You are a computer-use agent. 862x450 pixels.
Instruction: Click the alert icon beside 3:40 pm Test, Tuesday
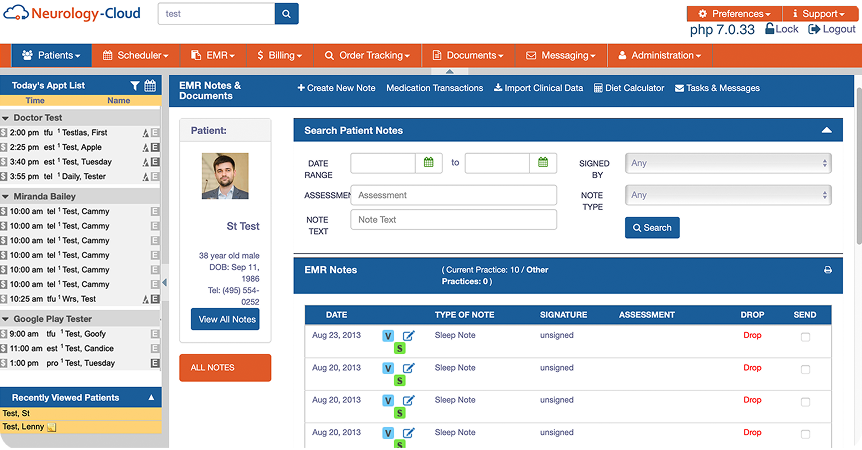pos(146,162)
